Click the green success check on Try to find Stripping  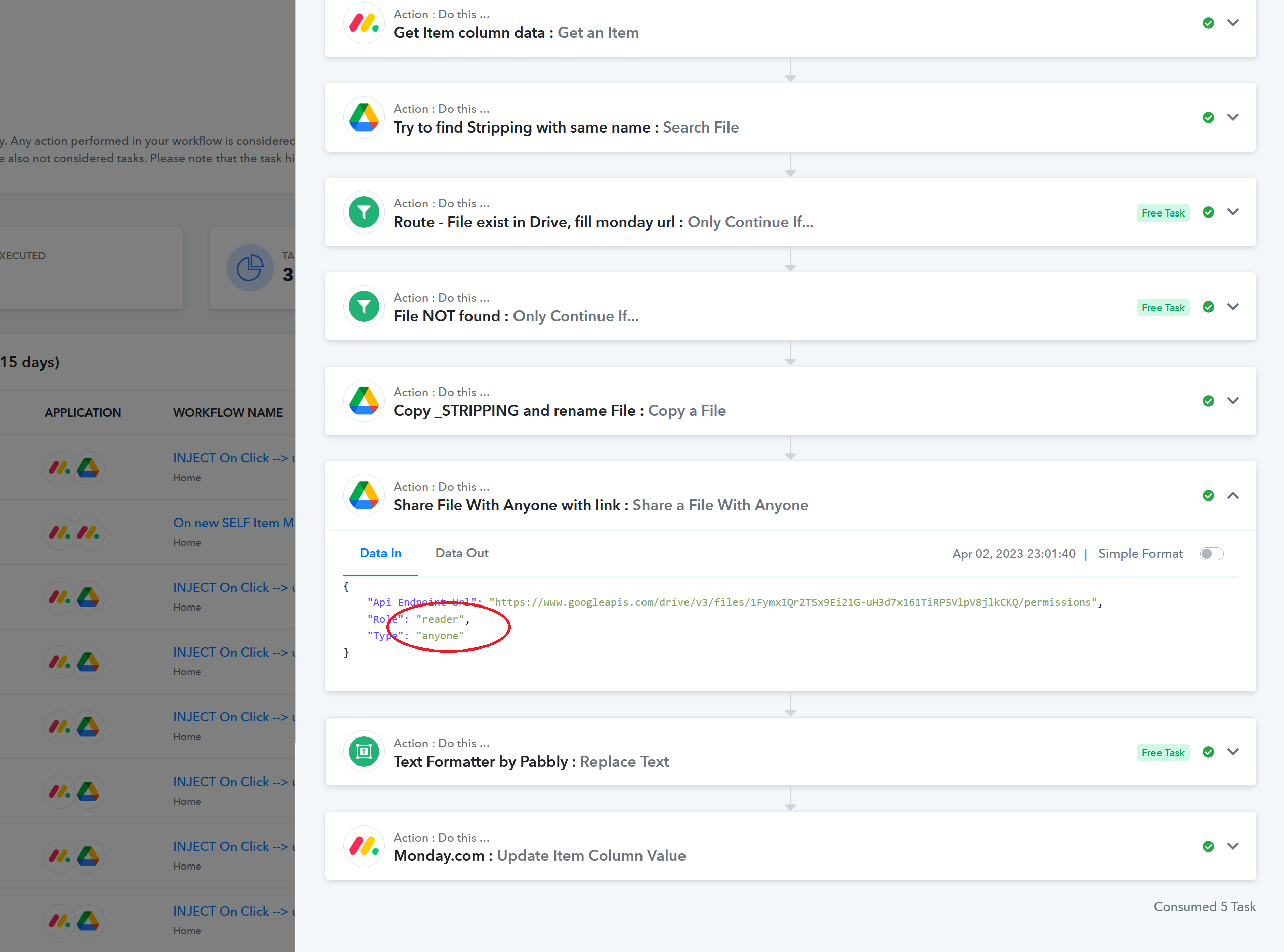(1209, 117)
